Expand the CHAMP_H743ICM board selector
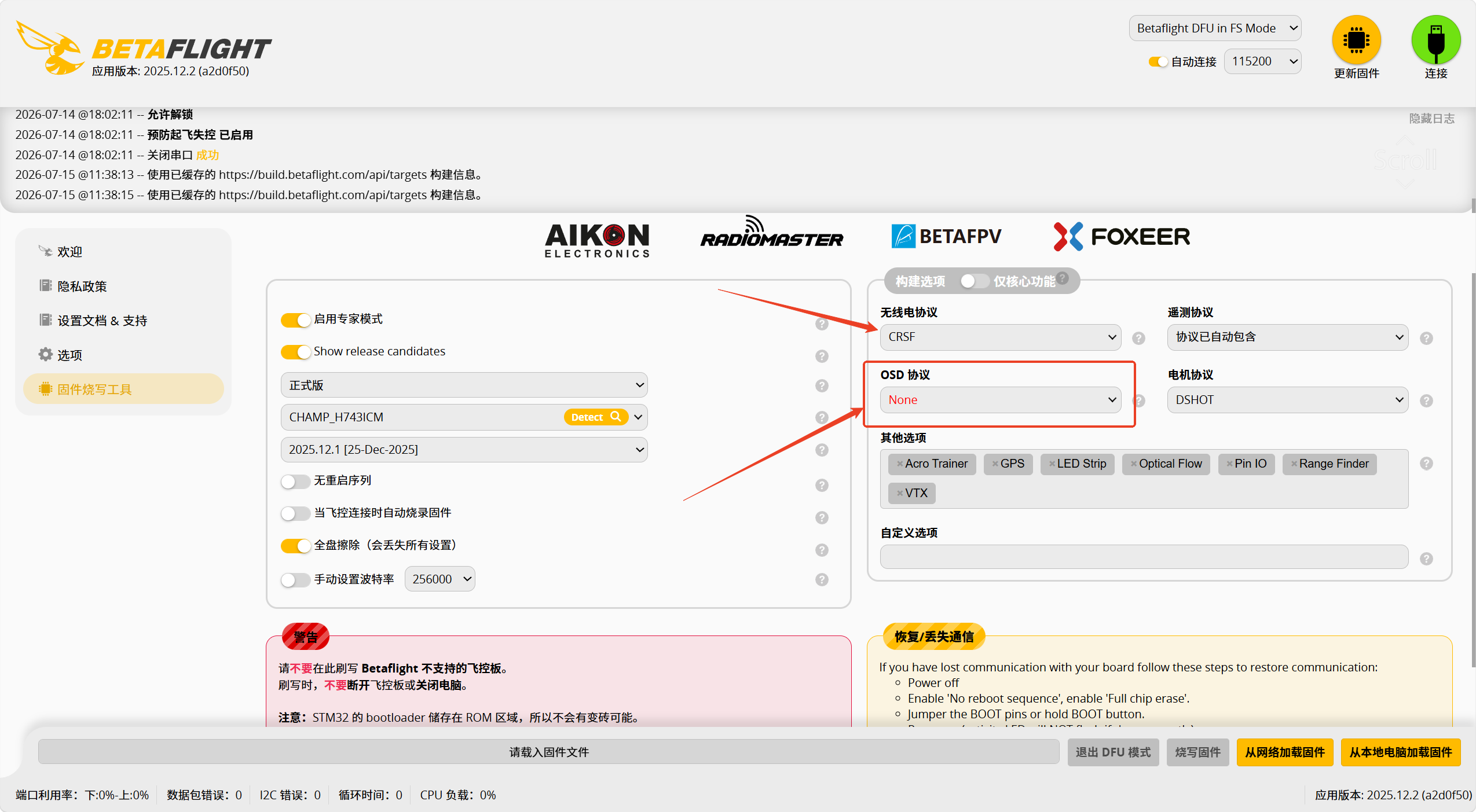Viewport: 1476px width, 812px height. coord(638,417)
